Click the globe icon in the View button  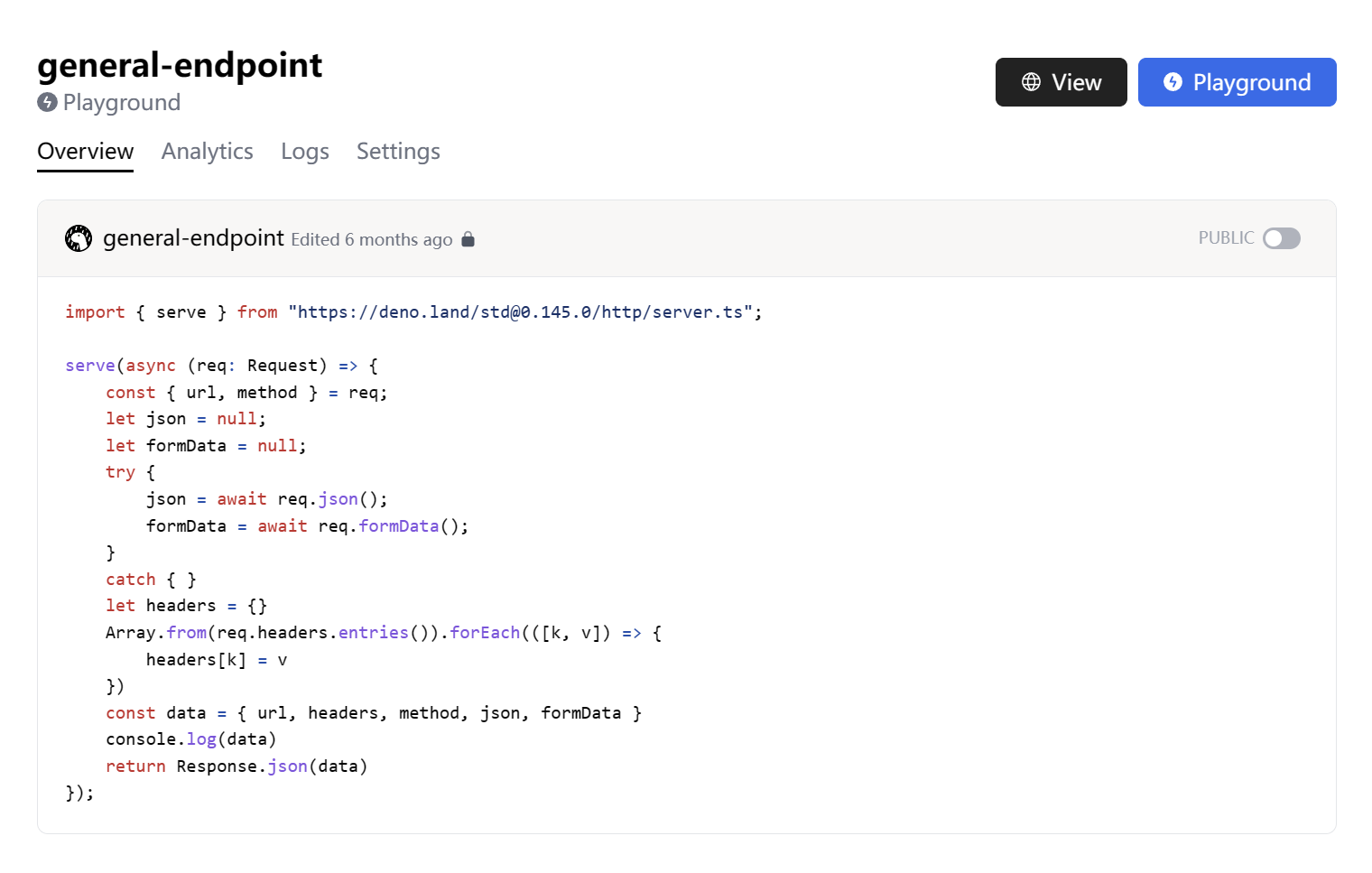[x=1031, y=82]
